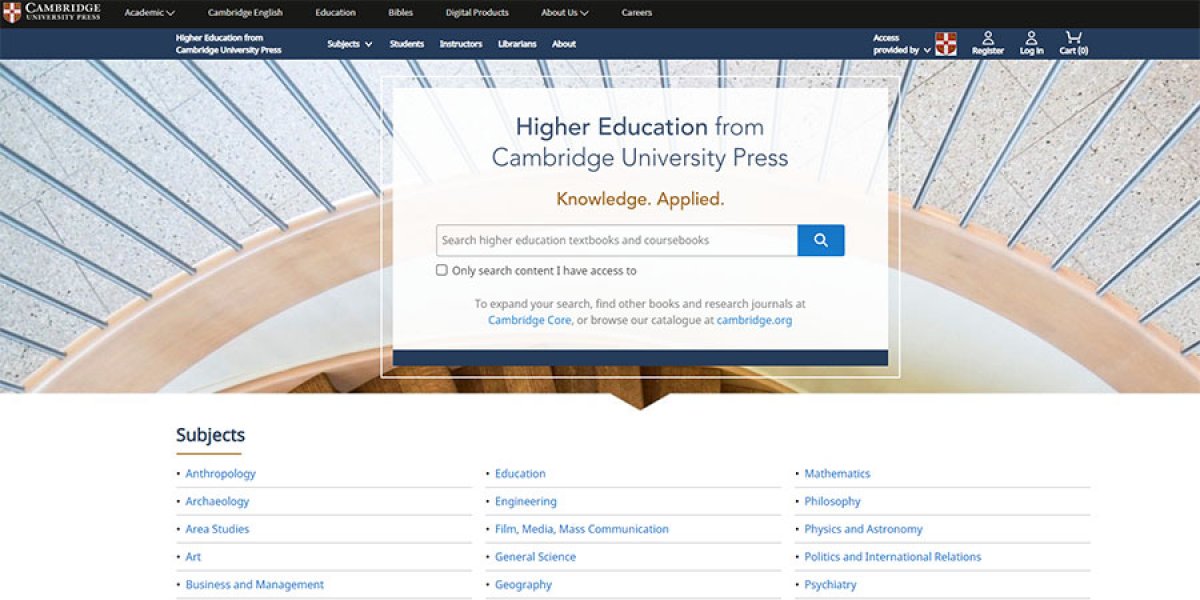Open the Archaeology subject

(x=217, y=501)
